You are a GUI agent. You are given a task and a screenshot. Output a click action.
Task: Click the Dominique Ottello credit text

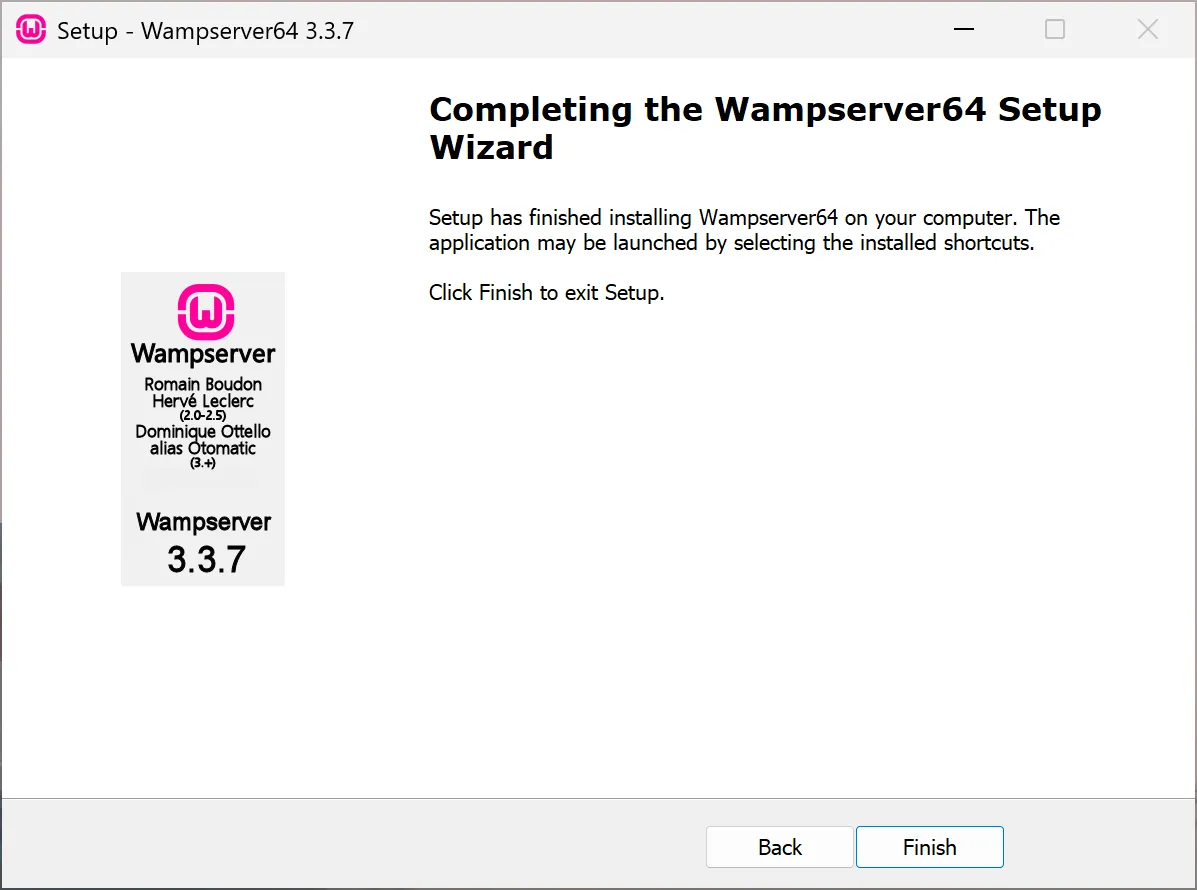click(203, 432)
